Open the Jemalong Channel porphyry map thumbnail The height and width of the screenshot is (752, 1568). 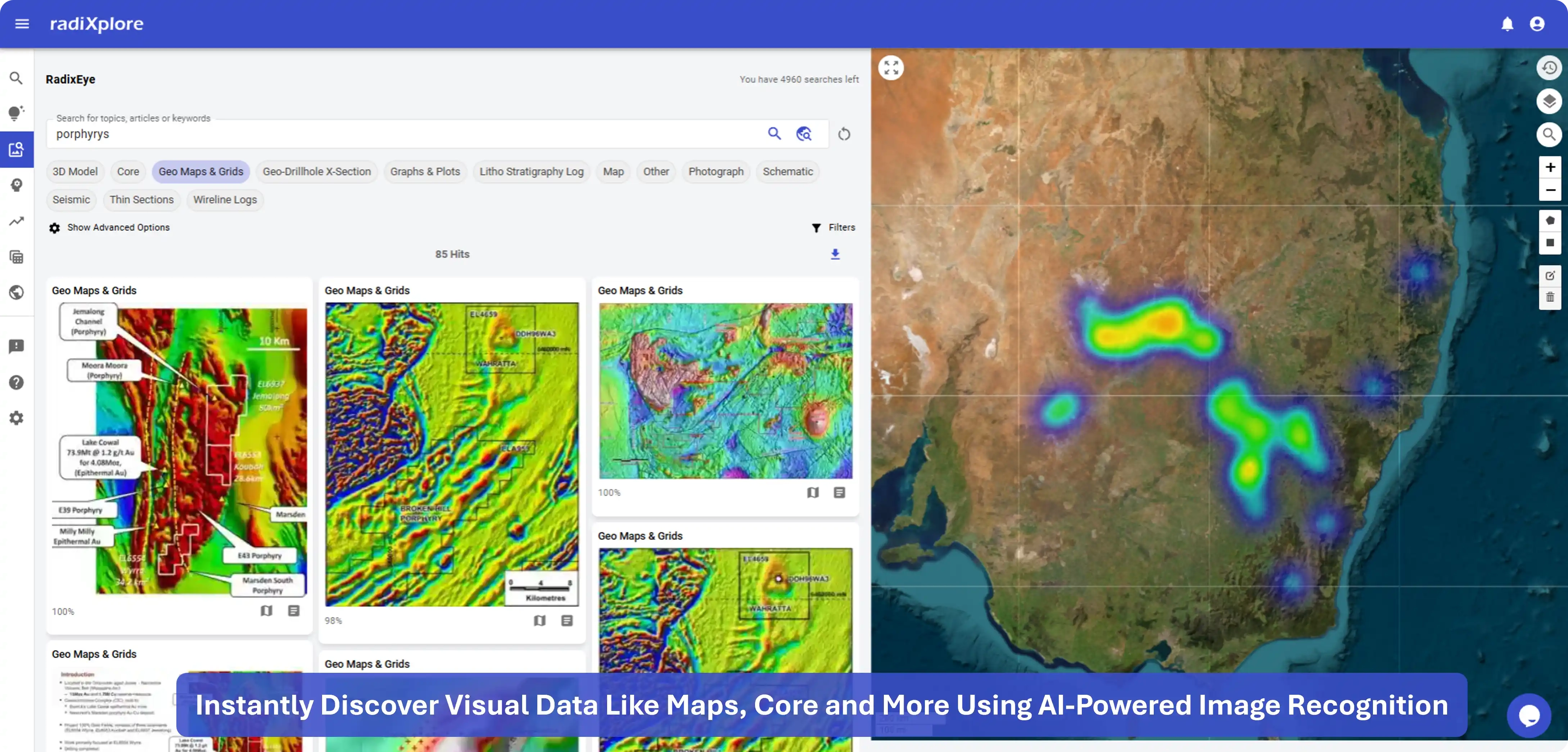(x=180, y=451)
